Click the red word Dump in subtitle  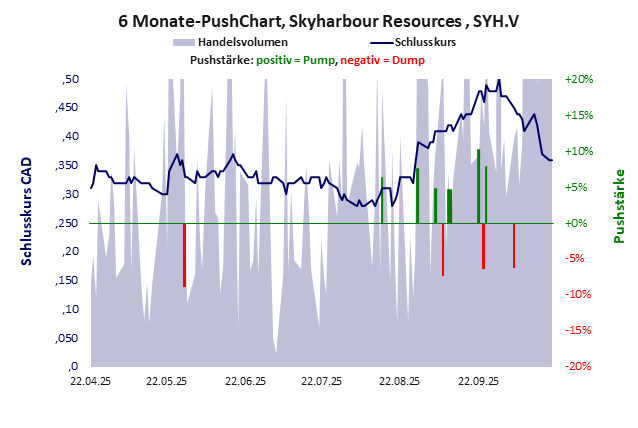[407, 61]
